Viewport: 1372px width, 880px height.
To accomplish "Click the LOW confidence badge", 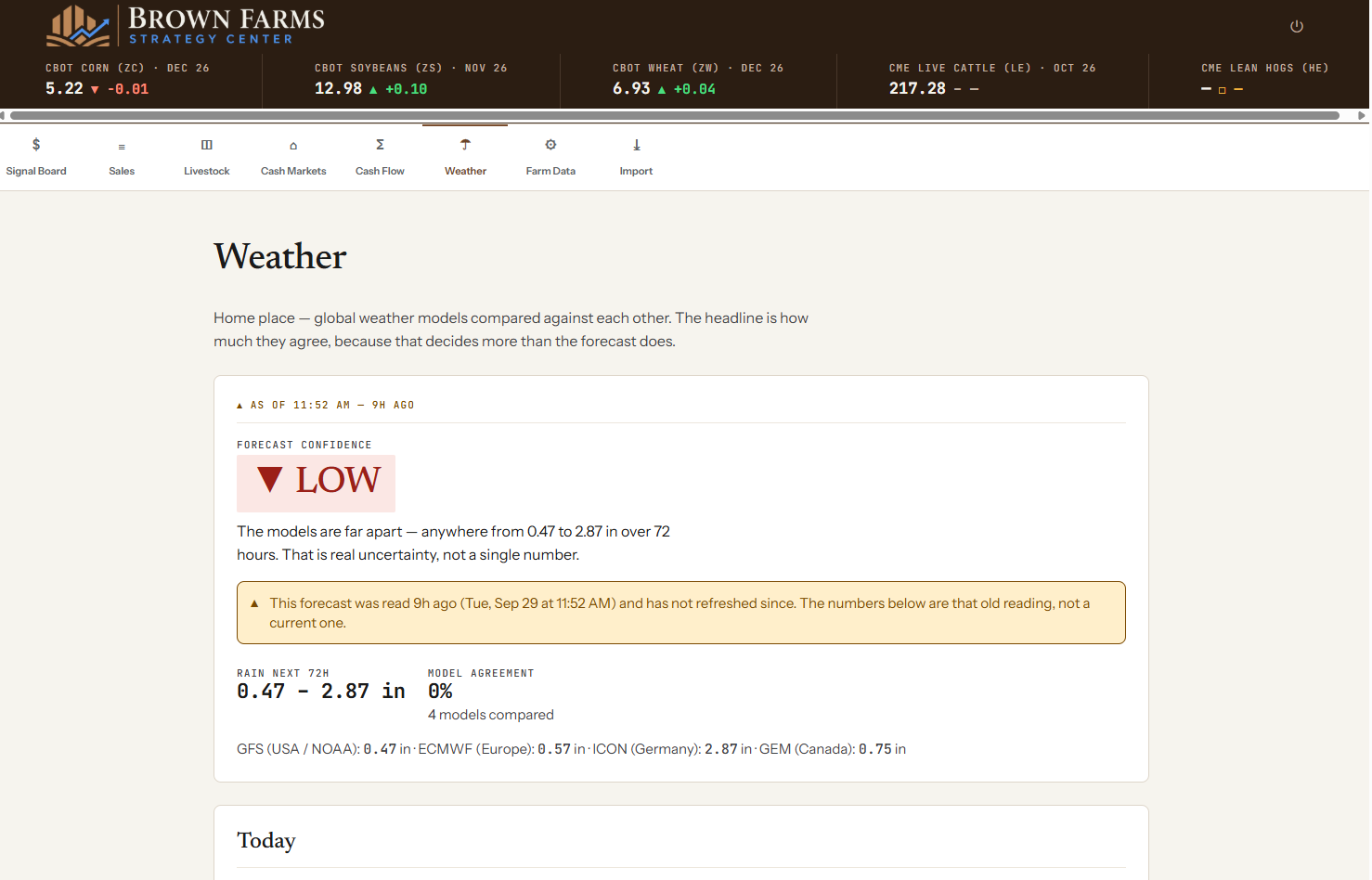I will 316,483.
